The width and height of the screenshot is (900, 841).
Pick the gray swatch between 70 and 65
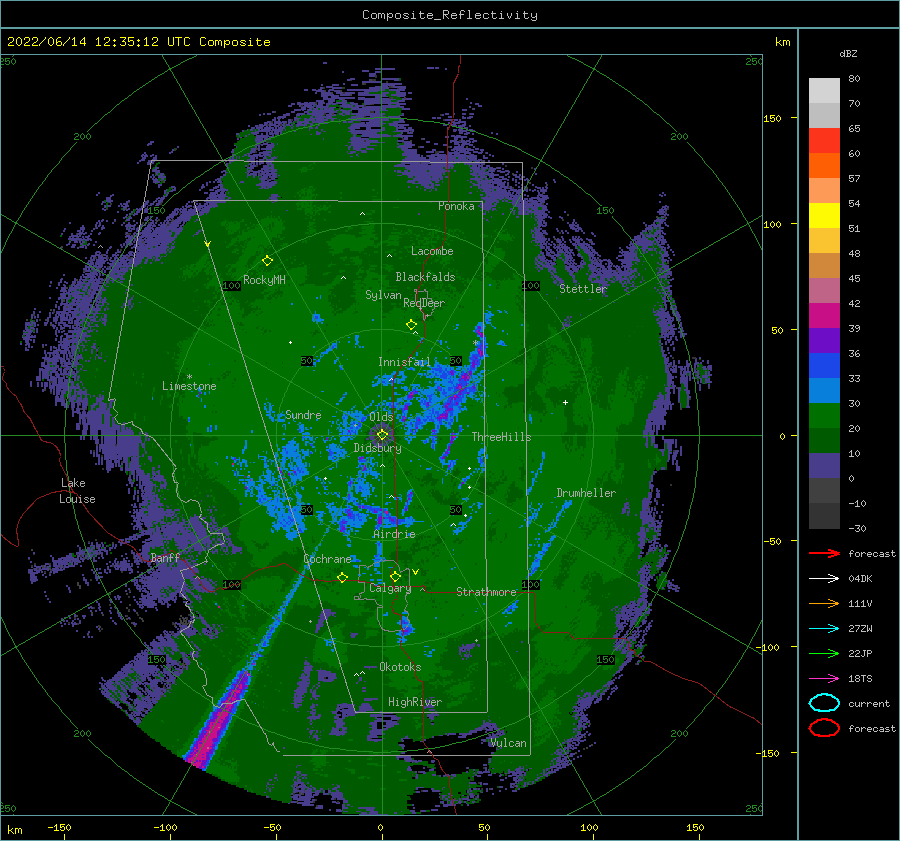[x=824, y=115]
